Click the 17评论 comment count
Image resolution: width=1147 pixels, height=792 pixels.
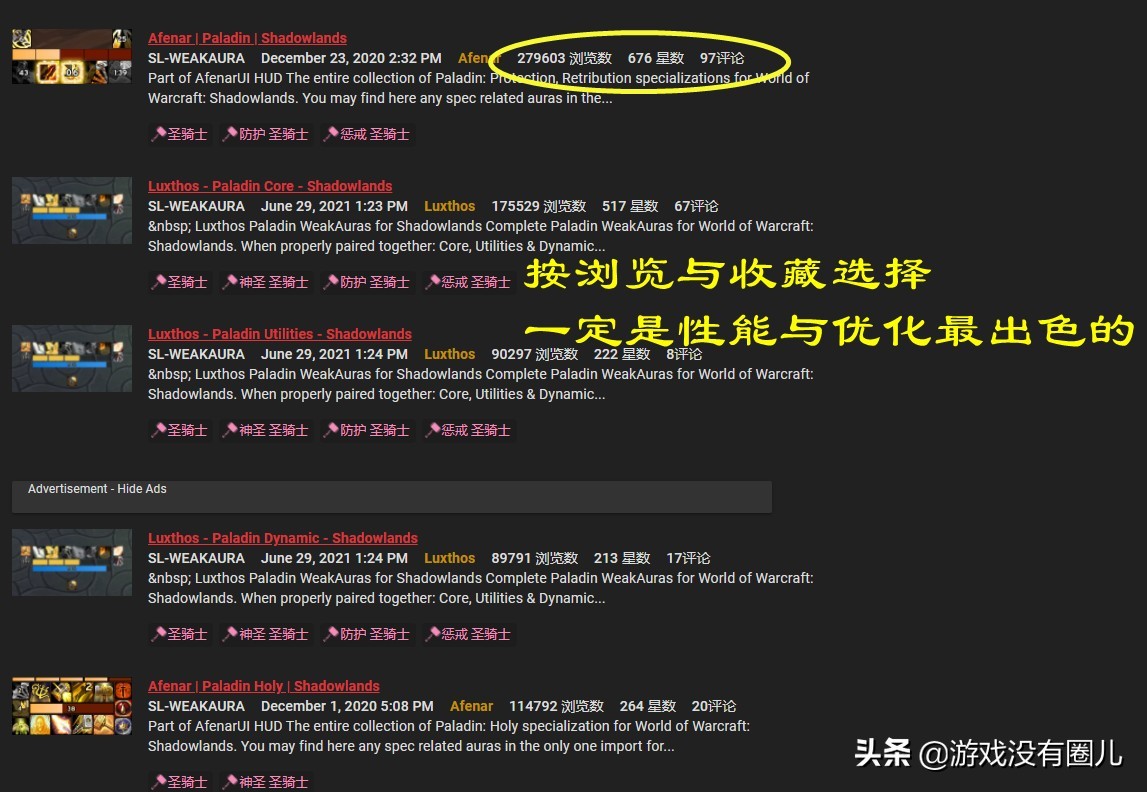(688, 558)
